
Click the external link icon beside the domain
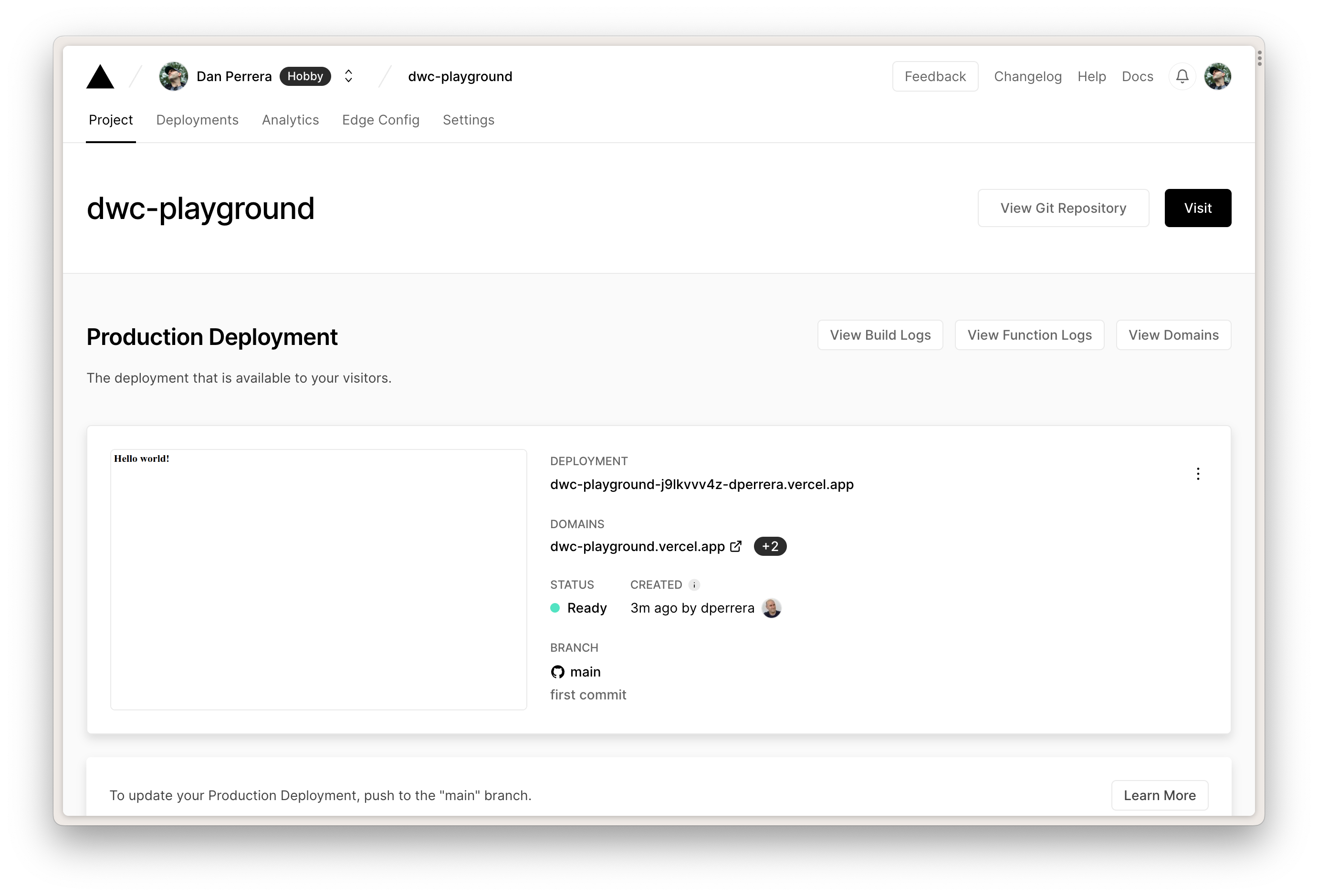(x=735, y=546)
